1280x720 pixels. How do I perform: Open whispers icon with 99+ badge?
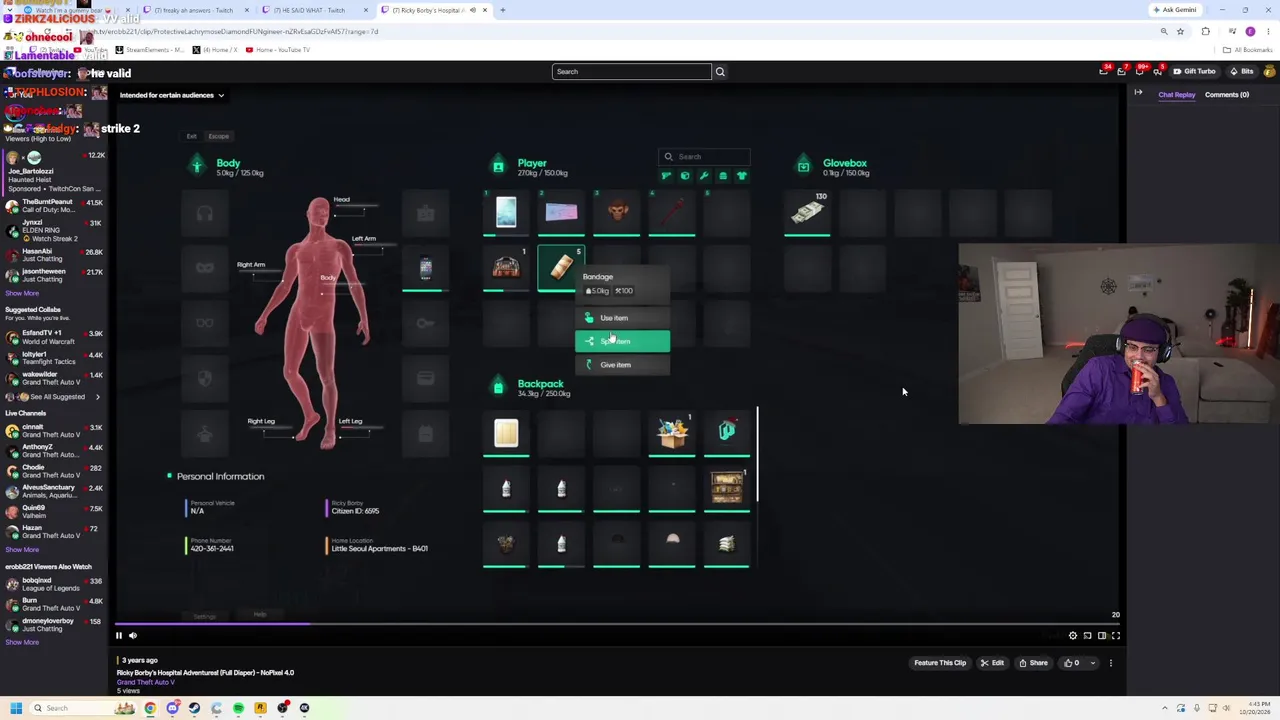(x=1139, y=71)
